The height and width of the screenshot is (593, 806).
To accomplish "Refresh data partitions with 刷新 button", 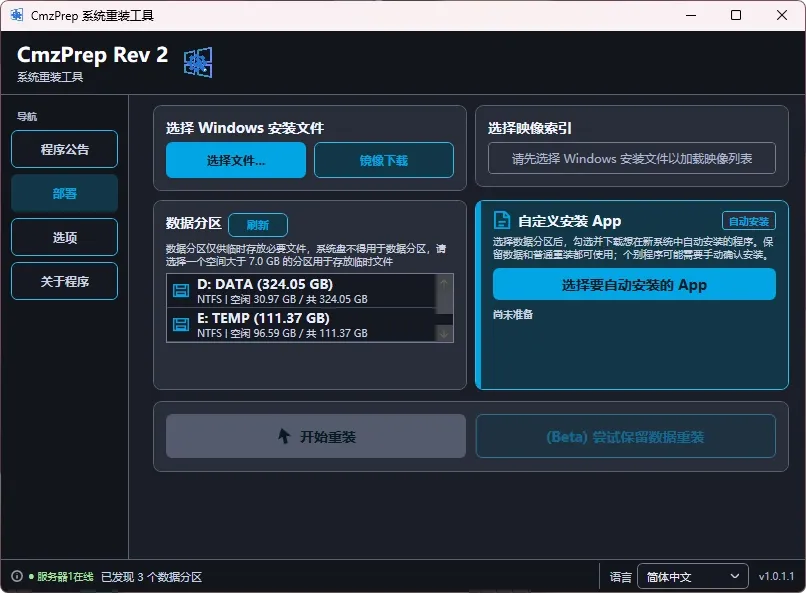I will 258,225.
